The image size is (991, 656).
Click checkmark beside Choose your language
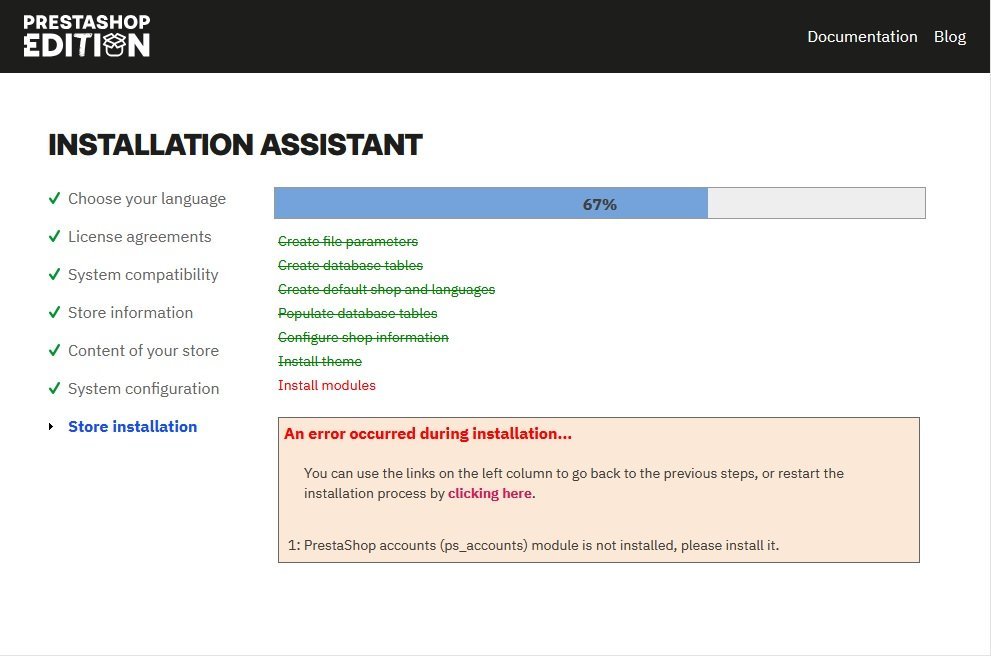[x=54, y=198]
